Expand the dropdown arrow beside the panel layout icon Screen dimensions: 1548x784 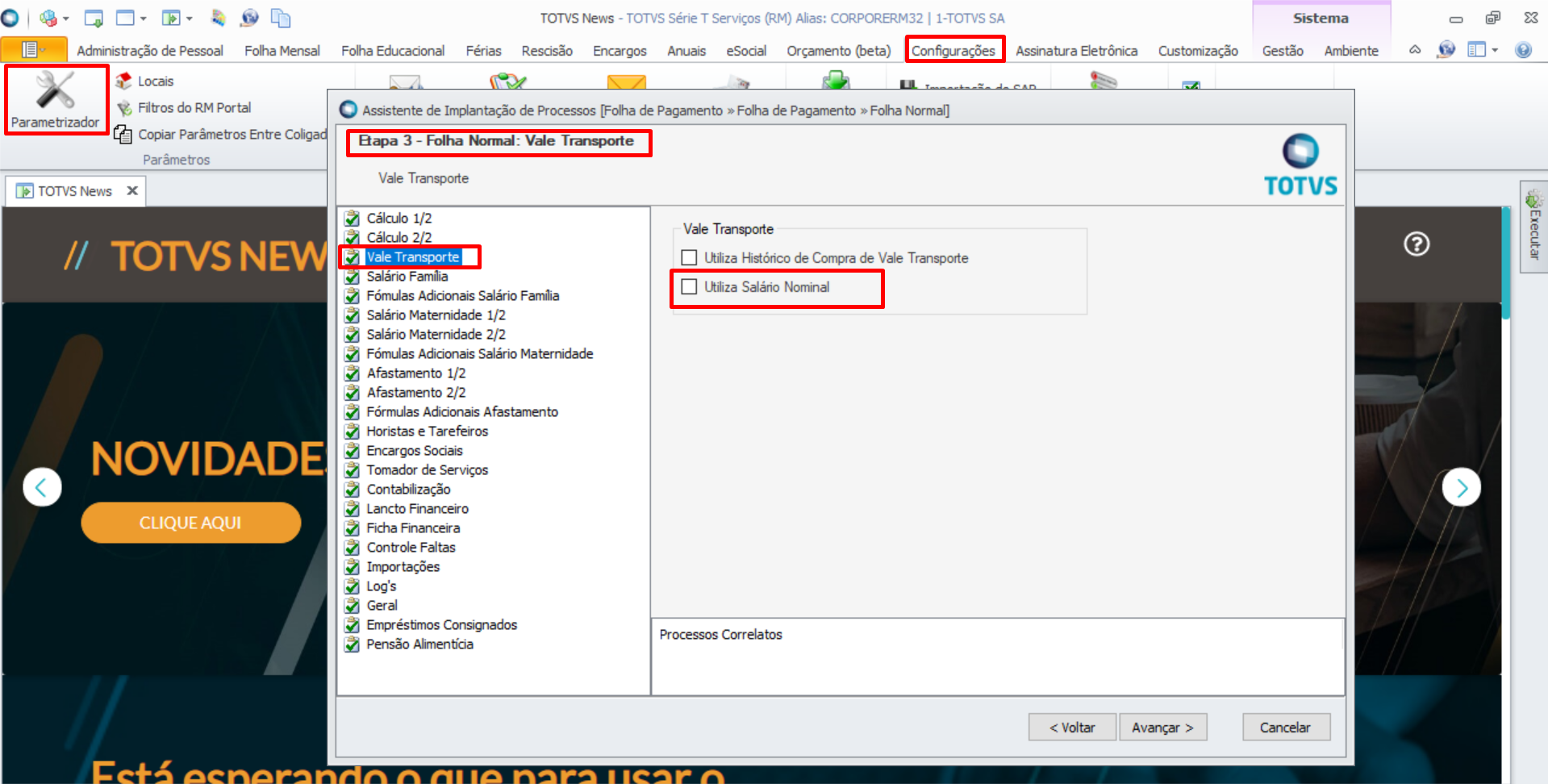[x=1495, y=50]
